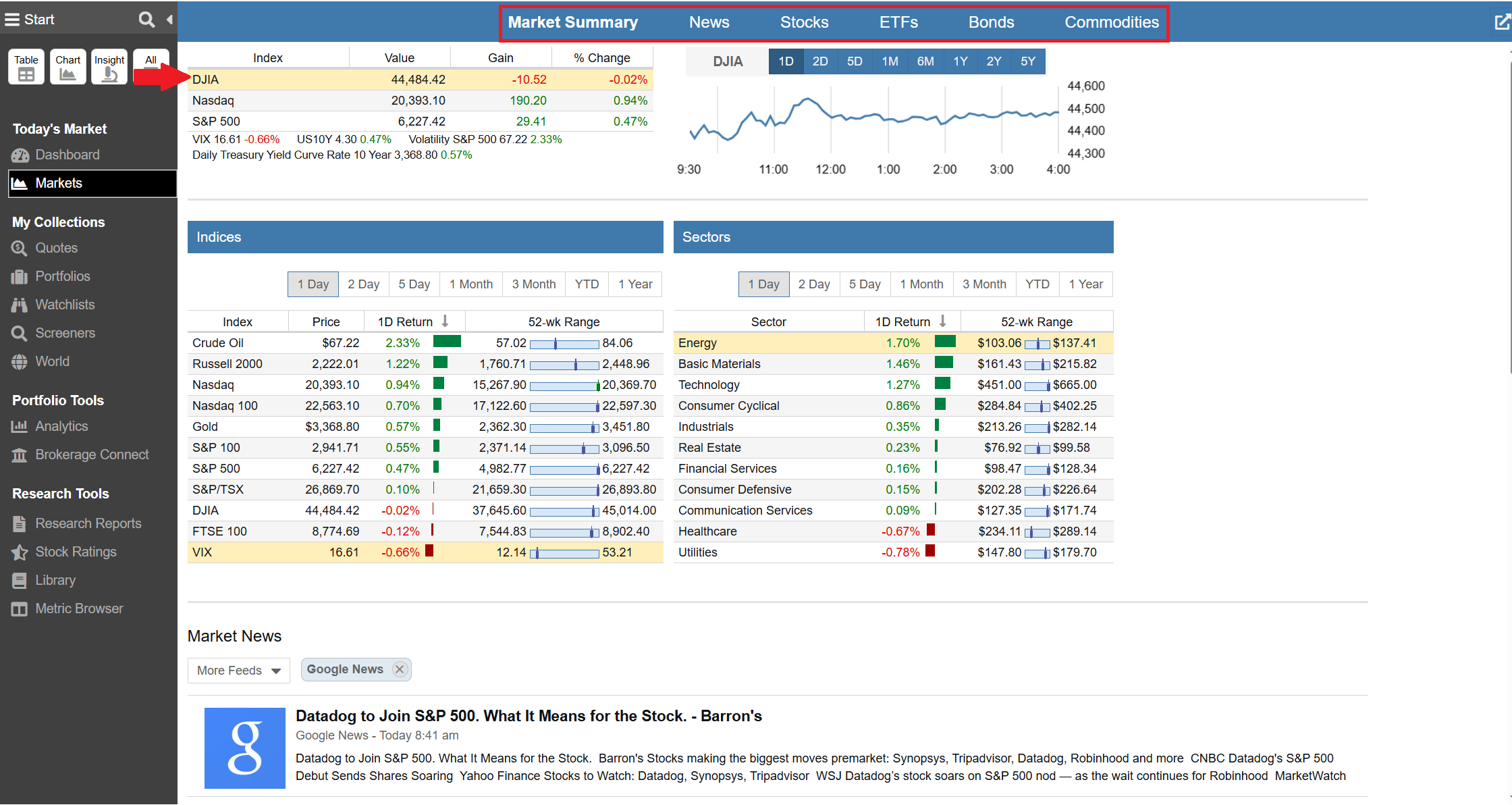Click the Energy sector 52-week range bar
This screenshot has height=805, width=1512.
coord(1035,342)
